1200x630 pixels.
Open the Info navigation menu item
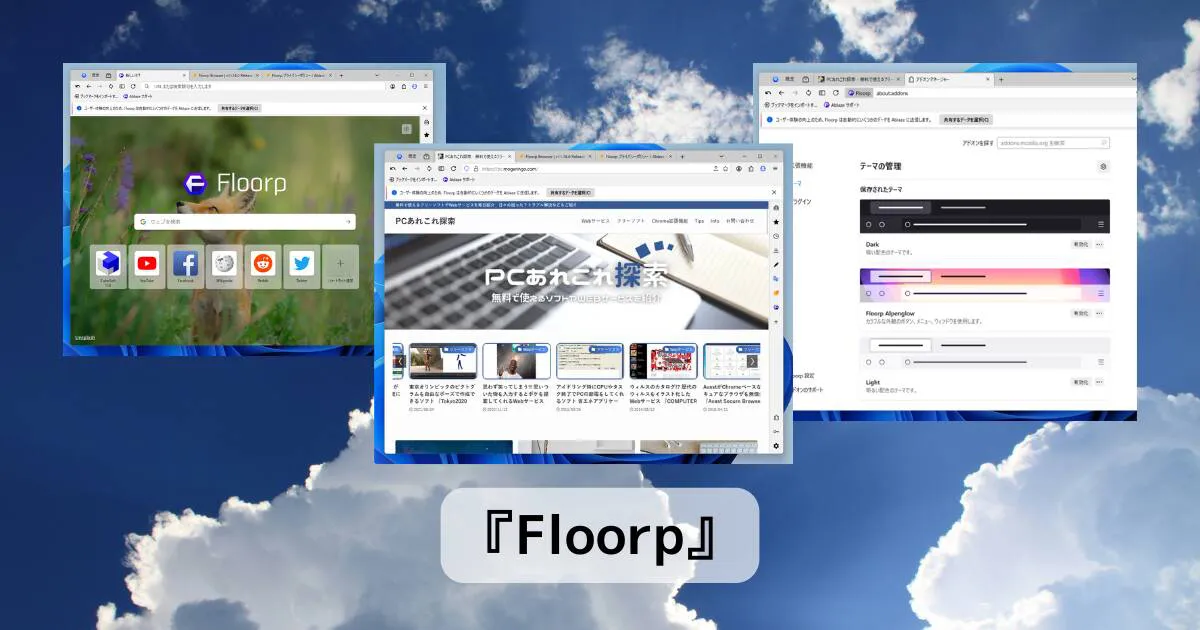point(715,220)
